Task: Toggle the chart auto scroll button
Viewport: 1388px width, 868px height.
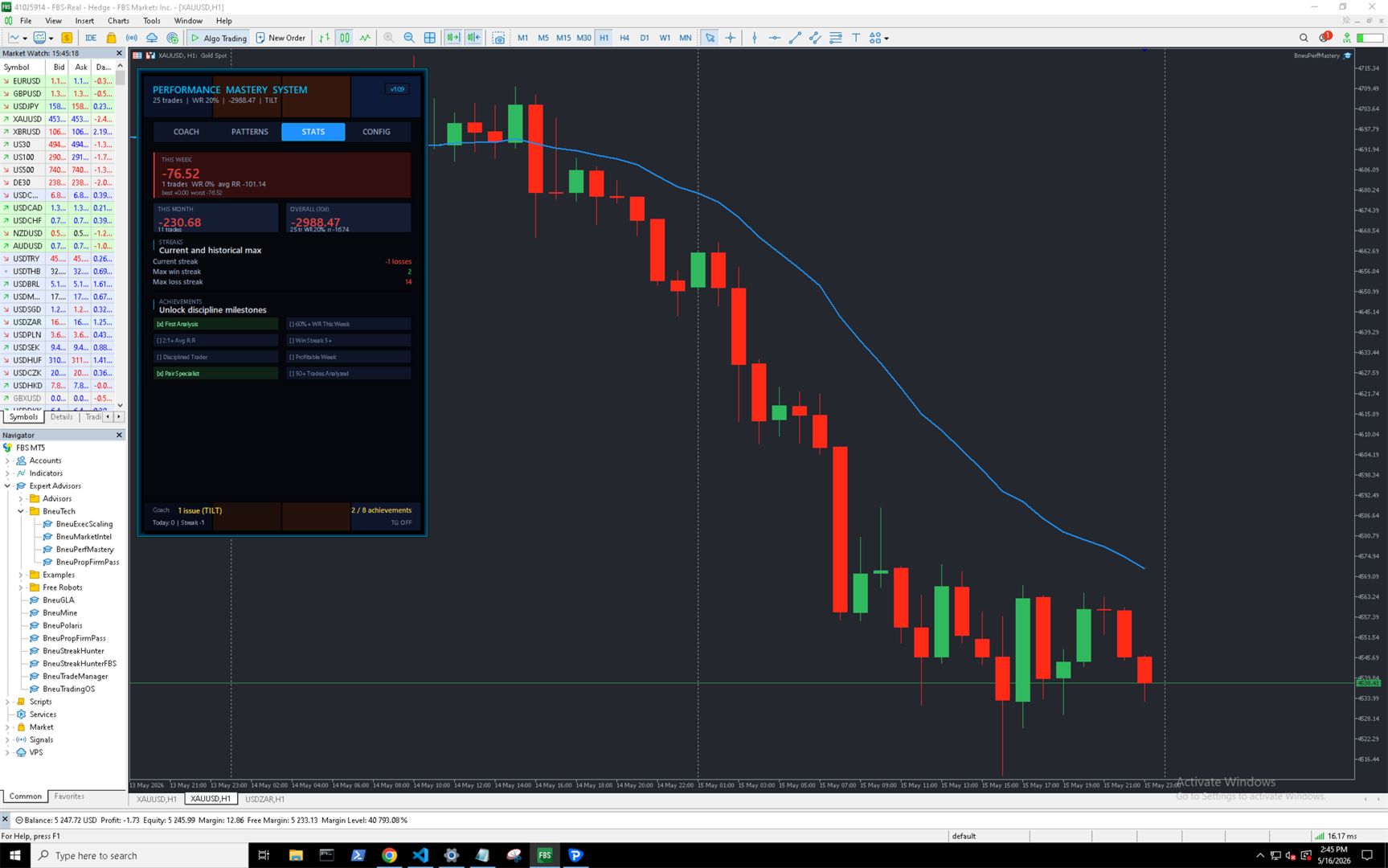Action: coord(453,38)
